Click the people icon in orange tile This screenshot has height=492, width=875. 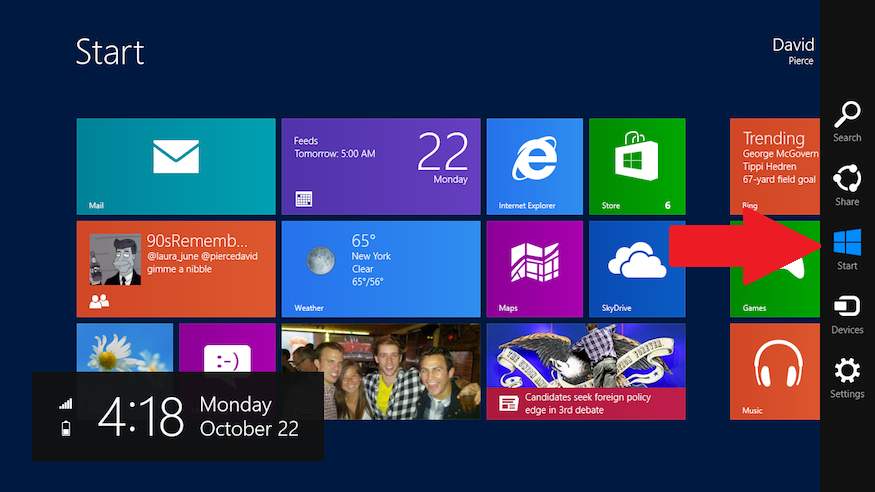coord(99,301)
